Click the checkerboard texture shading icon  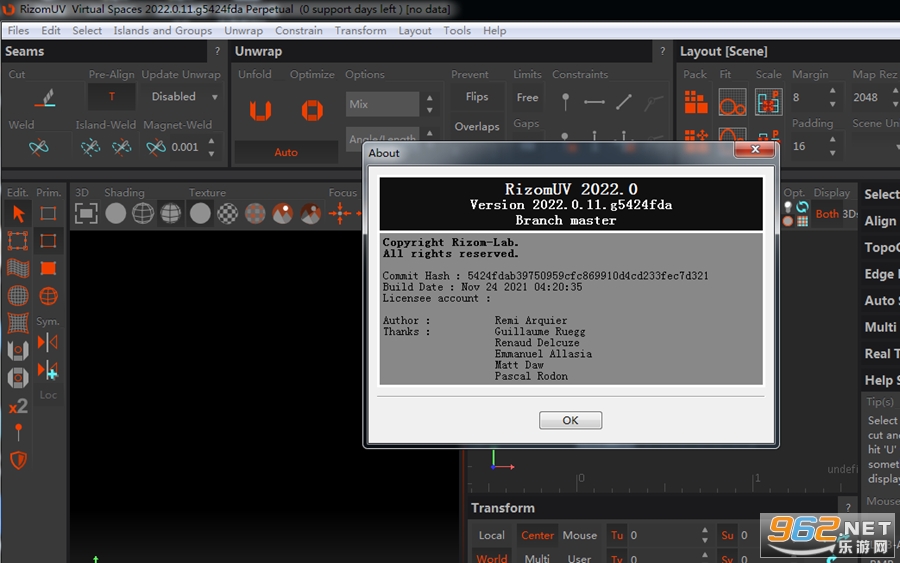coord(227,213)
